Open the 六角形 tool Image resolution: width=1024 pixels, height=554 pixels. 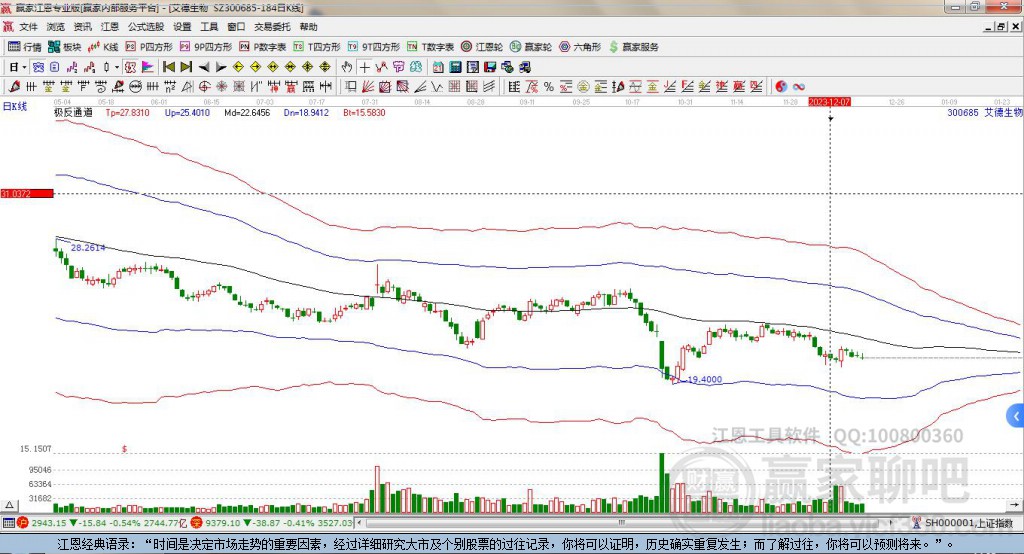point(580,47)
